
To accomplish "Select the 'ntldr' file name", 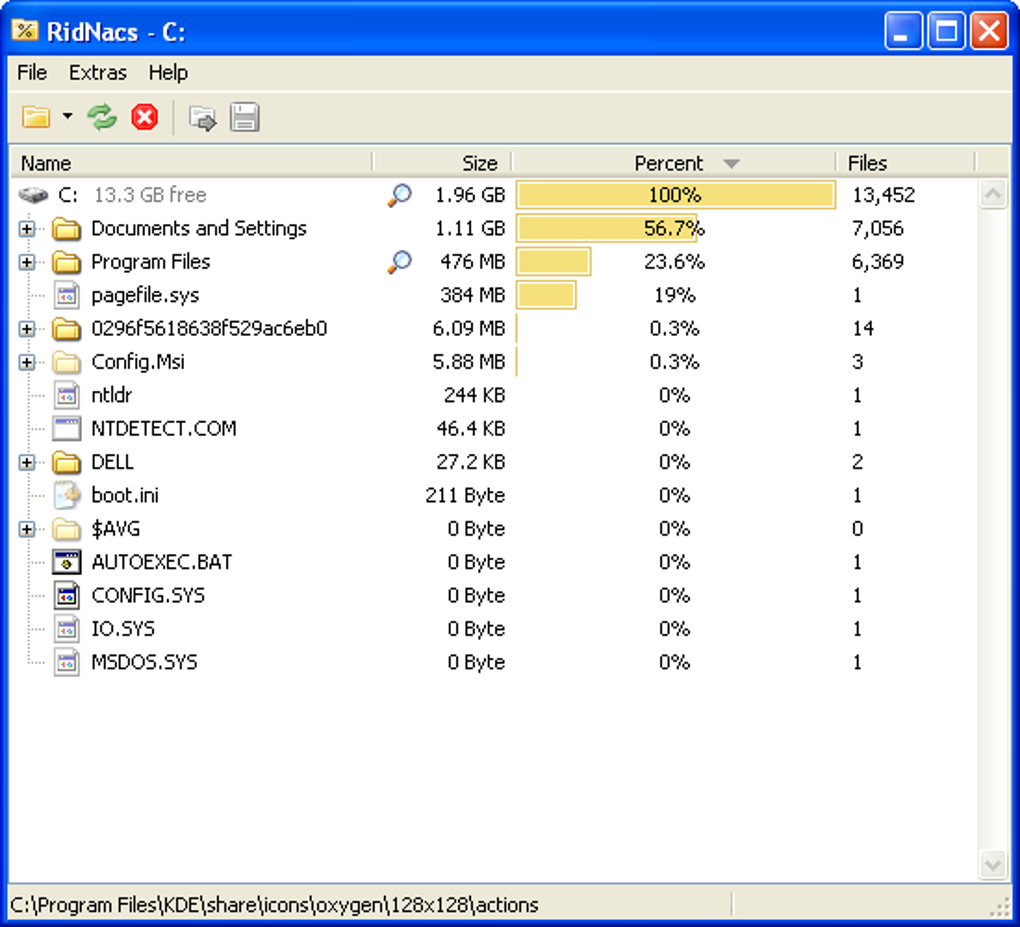I will tap(111, 395).
